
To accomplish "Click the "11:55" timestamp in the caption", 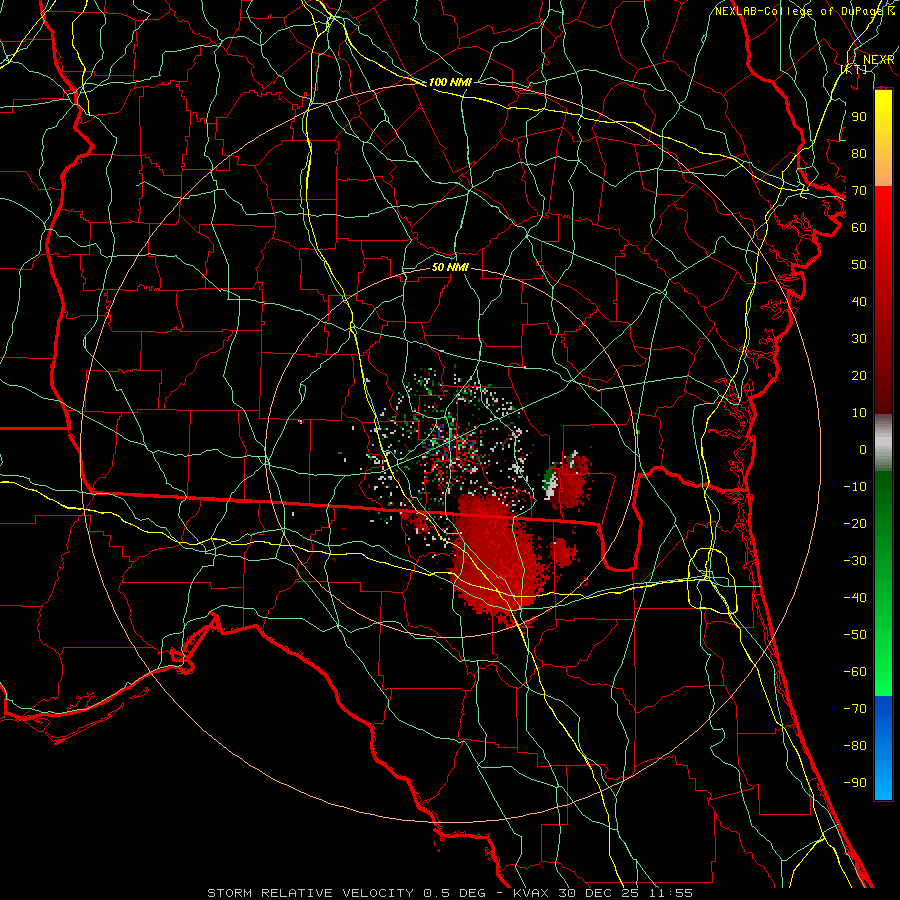I will (x=672, y=893).
